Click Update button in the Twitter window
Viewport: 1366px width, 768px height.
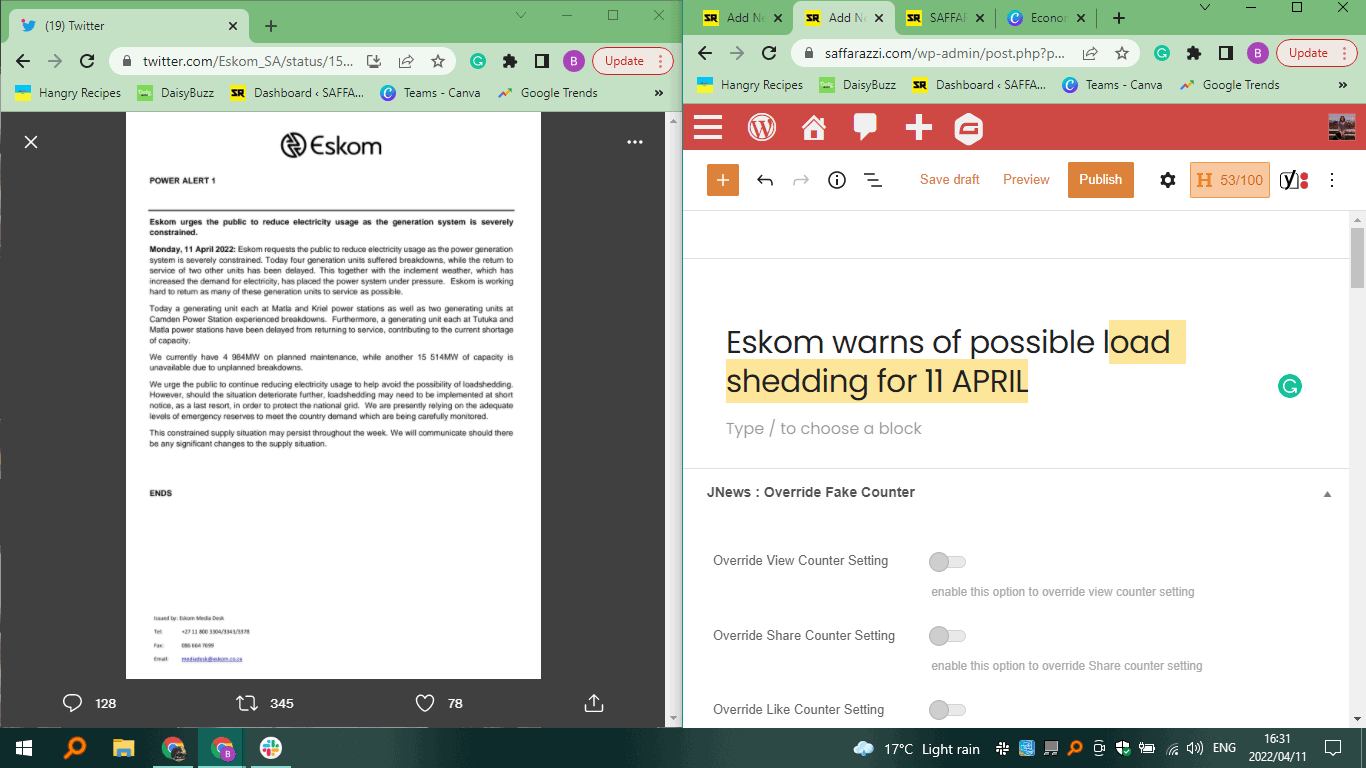633,61
